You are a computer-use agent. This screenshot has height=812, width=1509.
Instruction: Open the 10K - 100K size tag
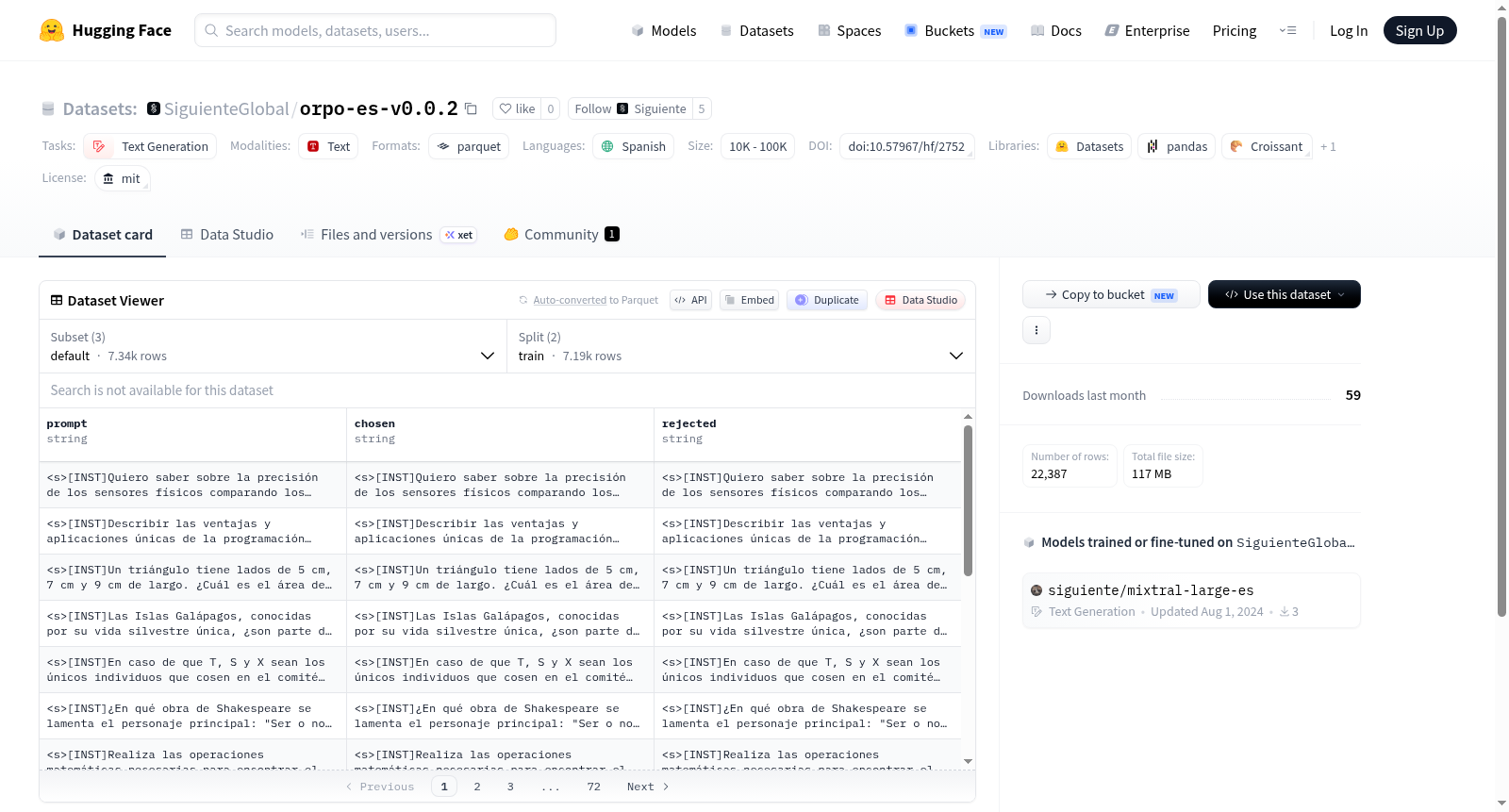757,146
